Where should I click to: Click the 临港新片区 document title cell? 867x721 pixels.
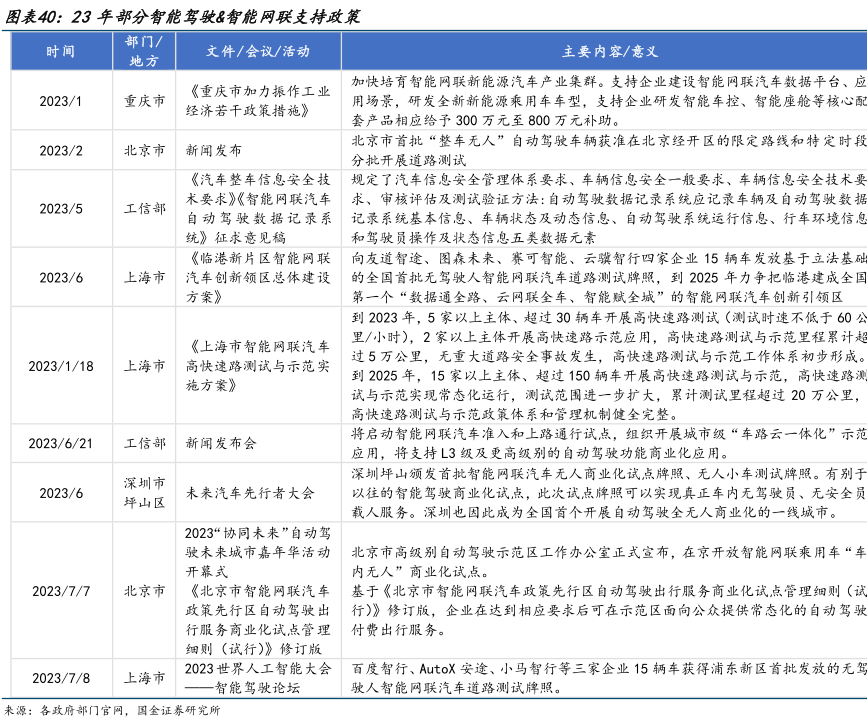click(258, 277)
